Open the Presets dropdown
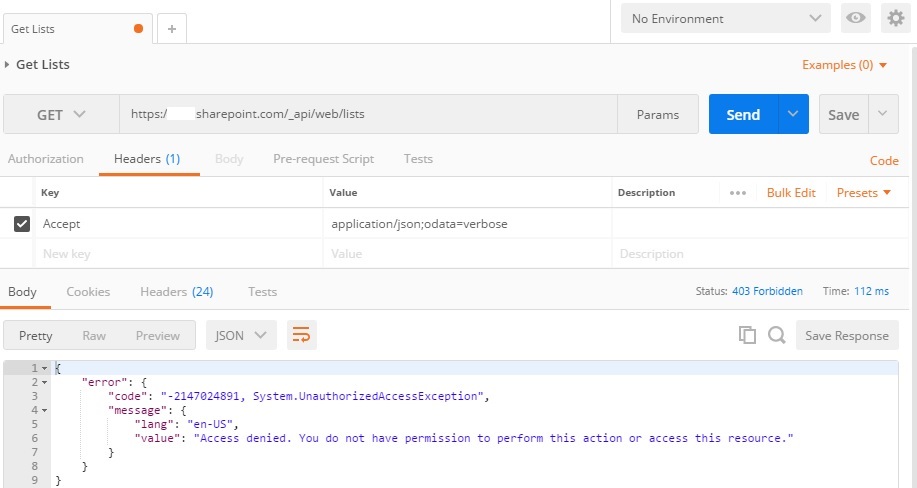917x488 pixels. coord(863,193)
